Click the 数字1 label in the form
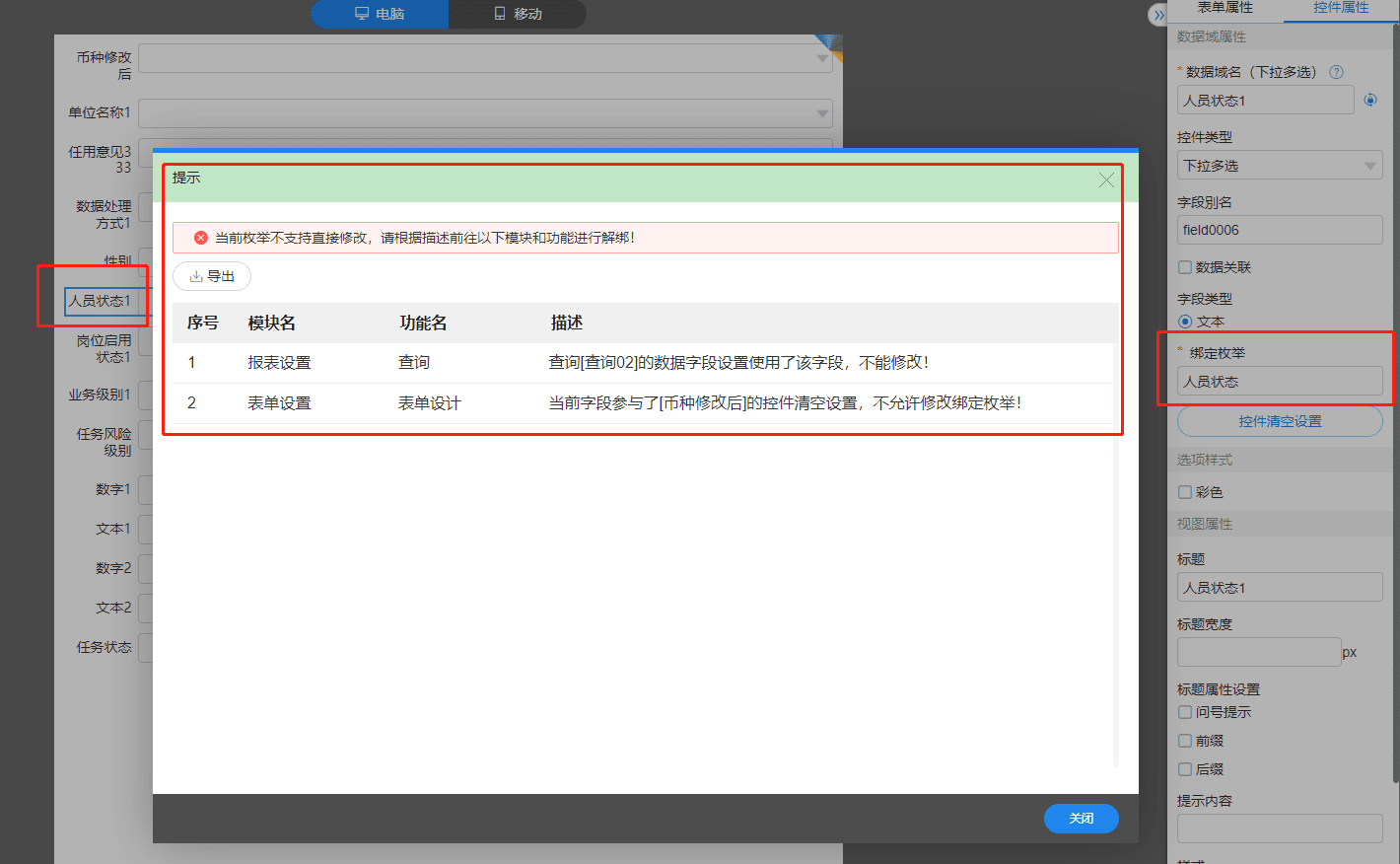This screenshot has height=864, width=1400. click(x=113, y=489)
